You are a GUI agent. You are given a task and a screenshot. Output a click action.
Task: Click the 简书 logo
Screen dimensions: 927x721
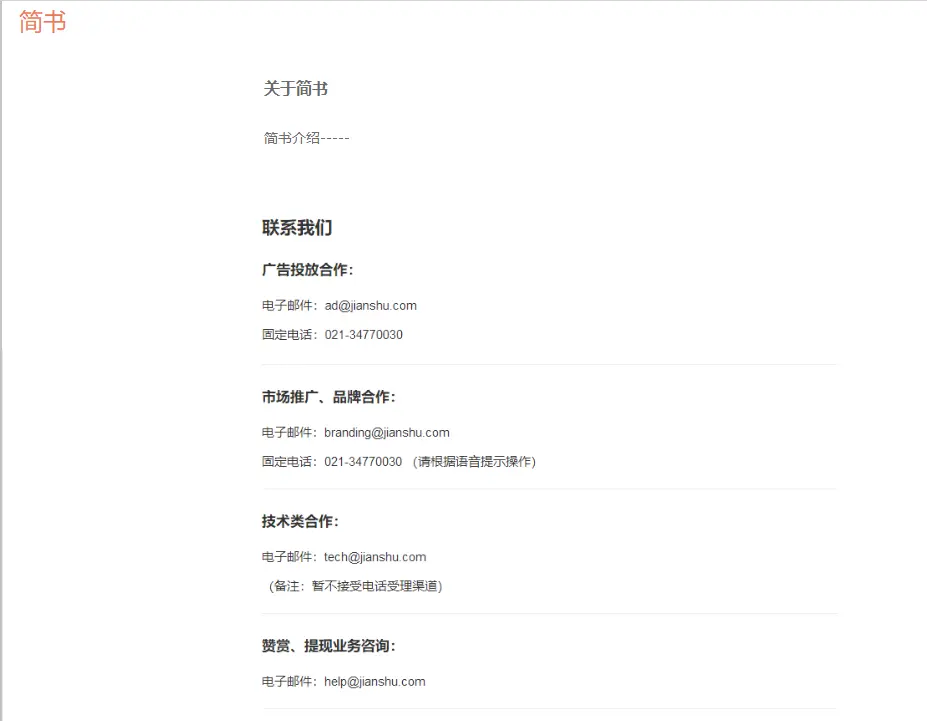click(x=43, y=22)
